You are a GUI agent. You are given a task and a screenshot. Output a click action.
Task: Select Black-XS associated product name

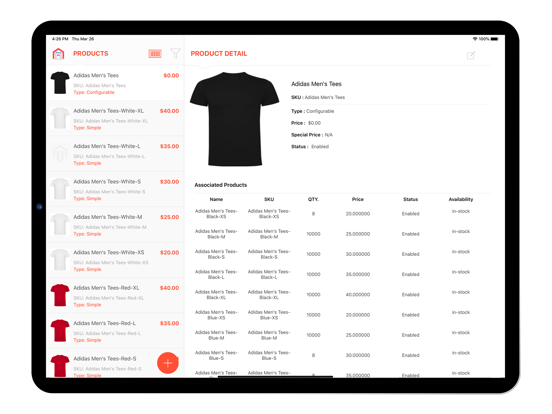click(x=216, y=214)
